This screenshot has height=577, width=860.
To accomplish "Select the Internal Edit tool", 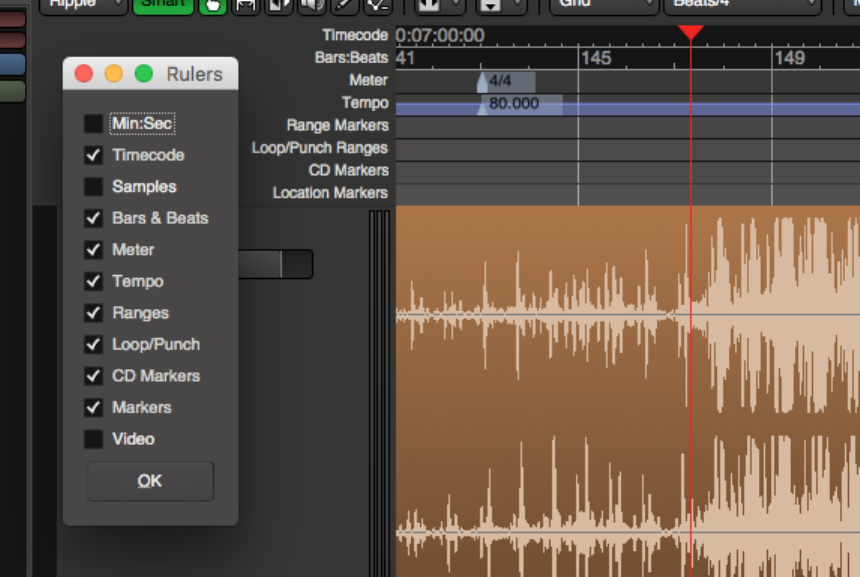I will point(377,5).
